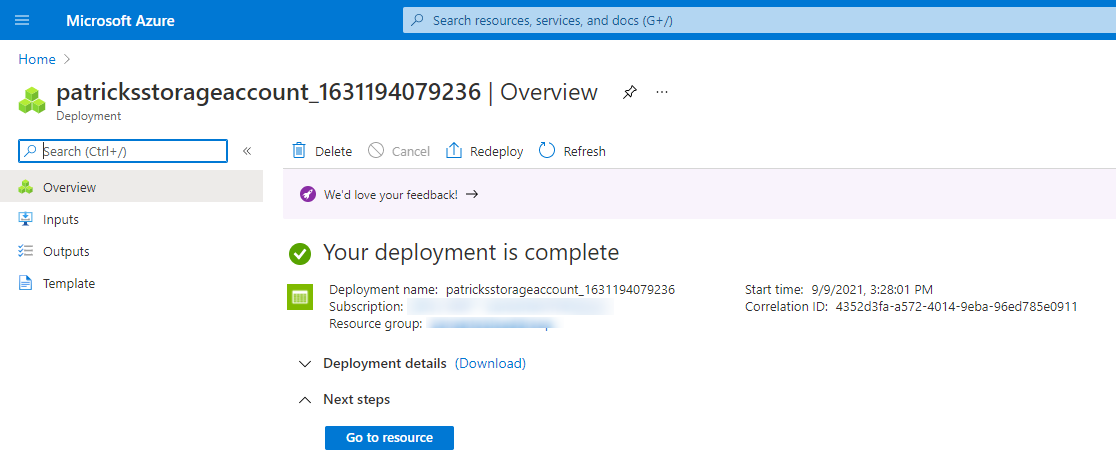Click the green storage resource icon
The width and height of the screenshot is (1116, 457).
(300, 298)
